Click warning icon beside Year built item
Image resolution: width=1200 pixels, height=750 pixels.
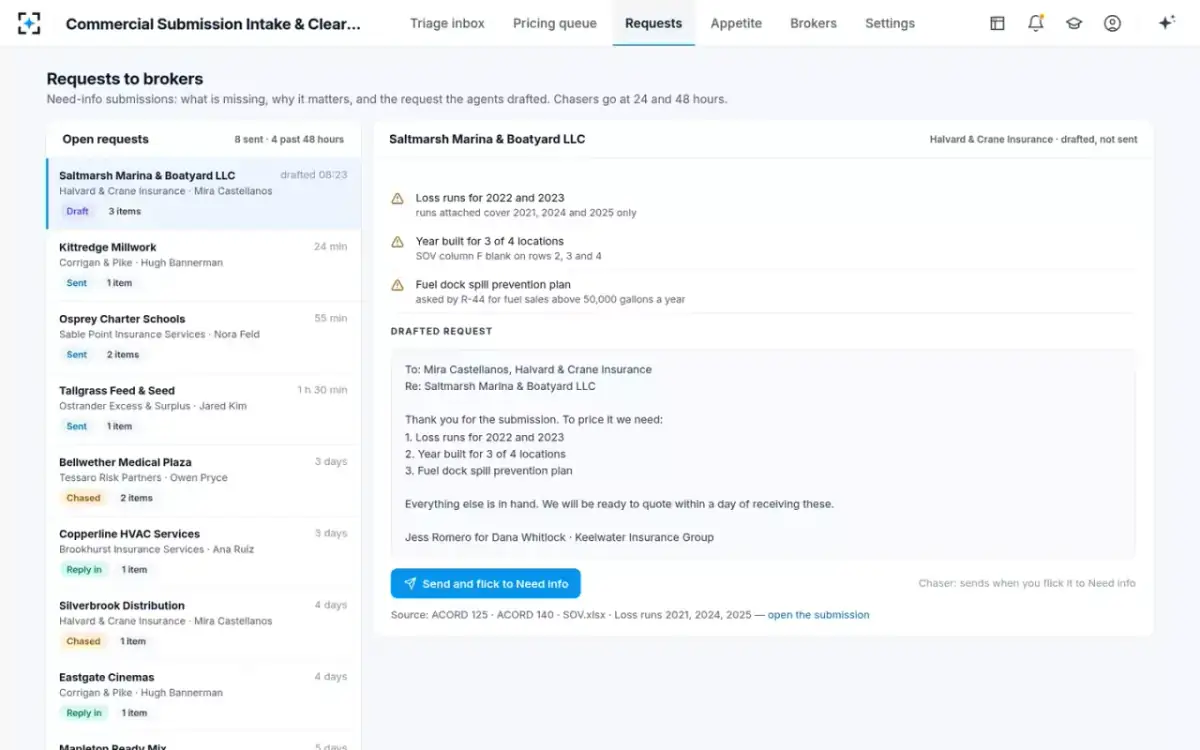(397, 242)
